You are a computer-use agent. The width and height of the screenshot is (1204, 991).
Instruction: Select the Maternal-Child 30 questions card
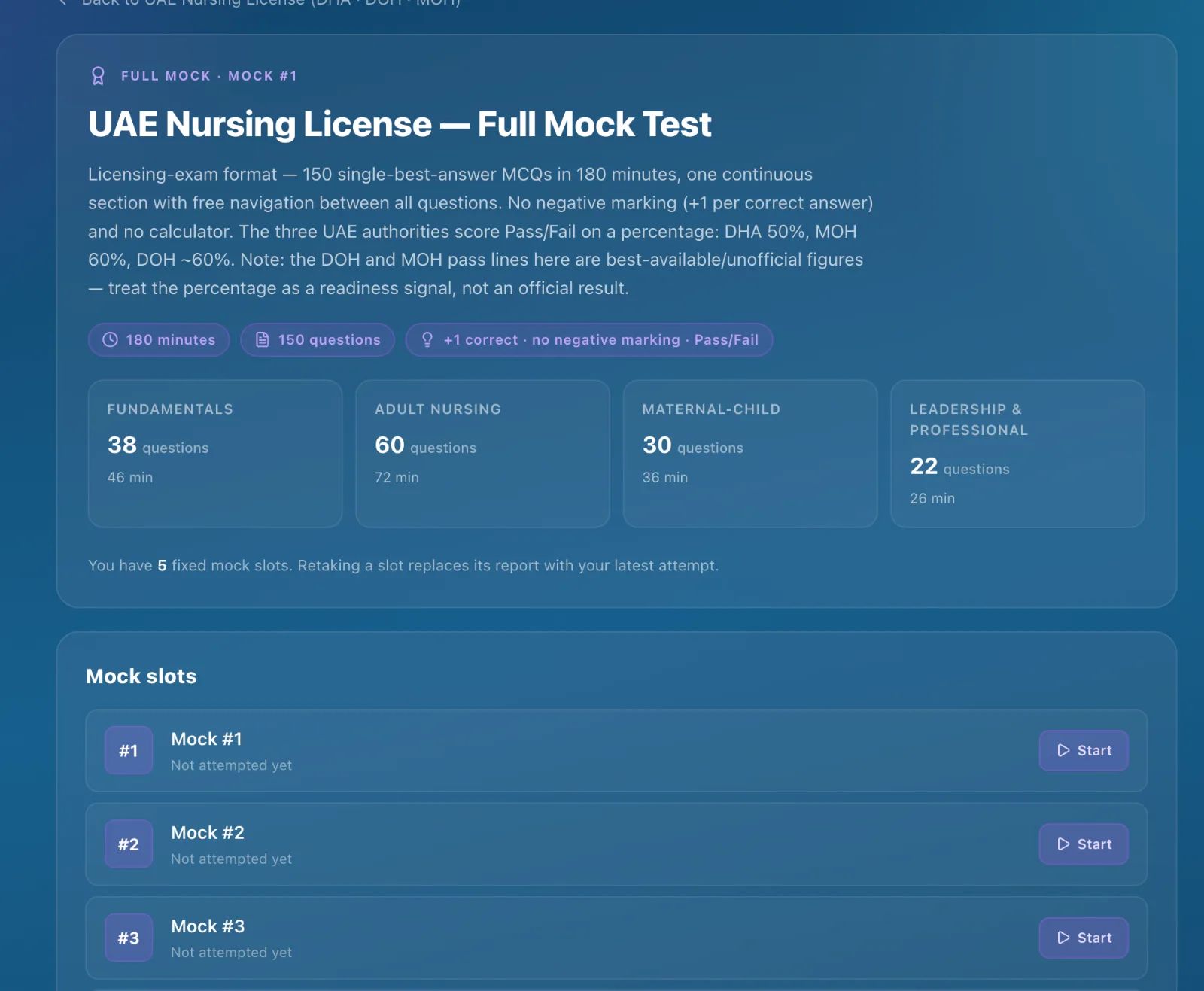click(750, 454)
